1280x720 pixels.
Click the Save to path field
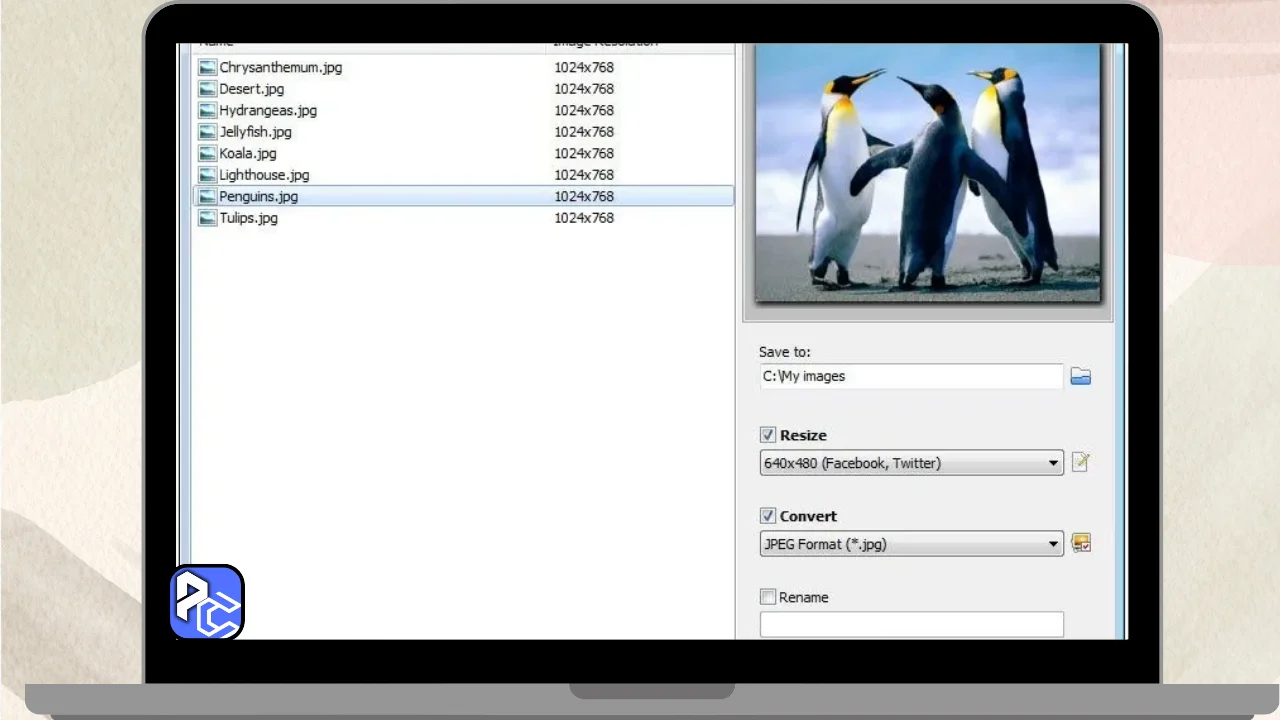(910, 377)
